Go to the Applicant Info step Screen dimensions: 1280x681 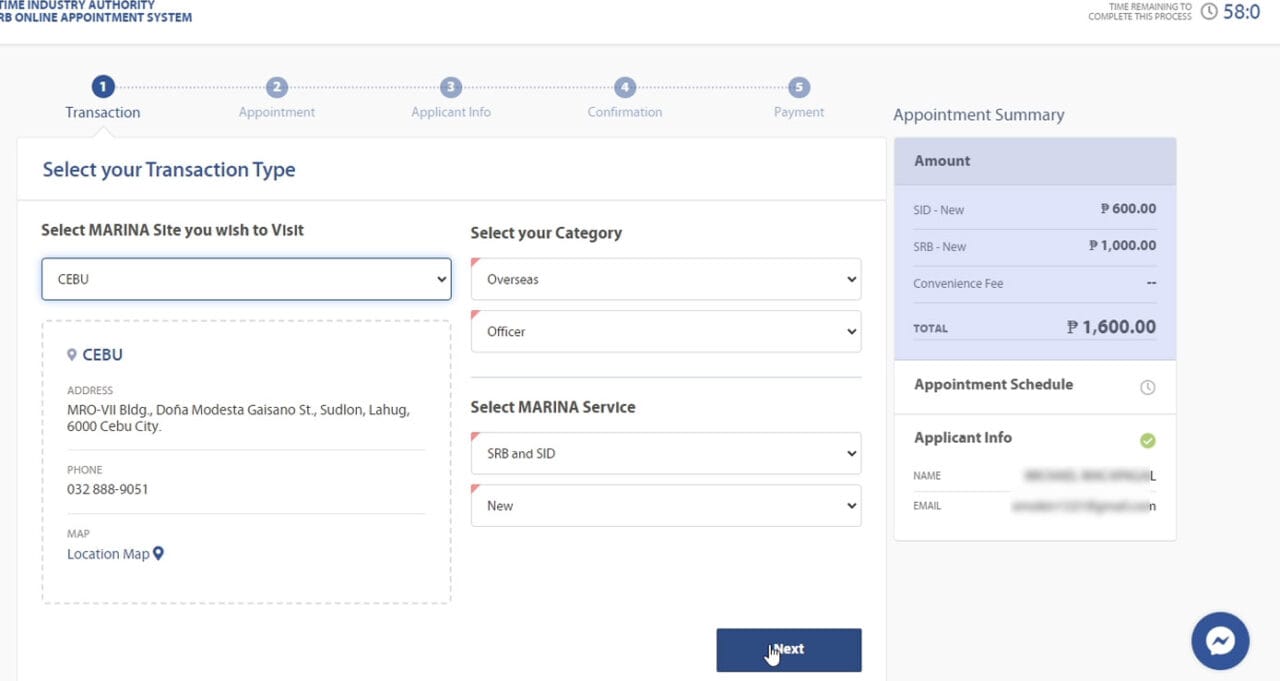[x=450, y=111]
